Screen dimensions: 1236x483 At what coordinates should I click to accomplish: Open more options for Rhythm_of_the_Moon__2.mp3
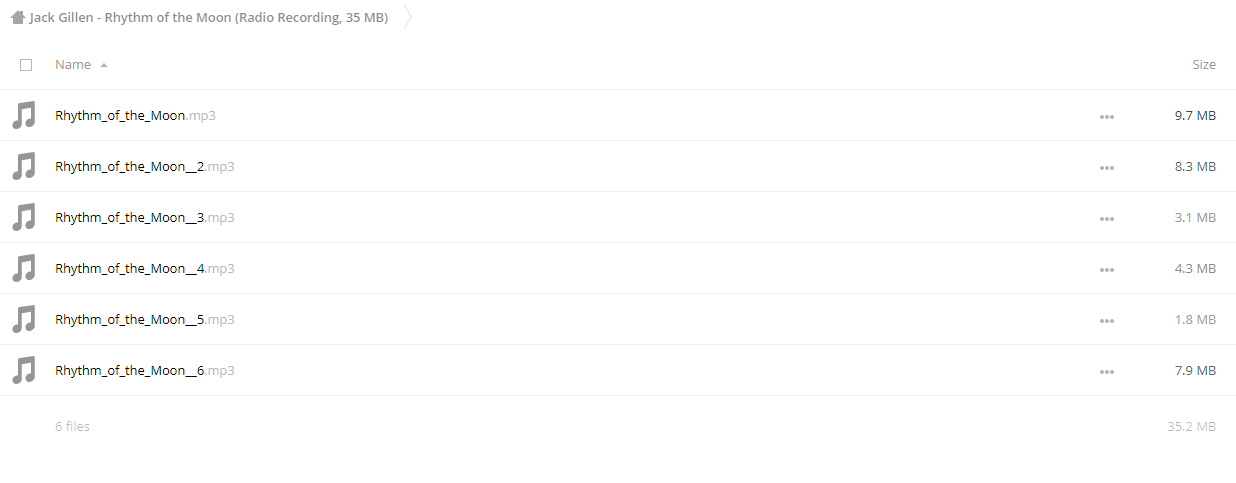point(1106,167)
